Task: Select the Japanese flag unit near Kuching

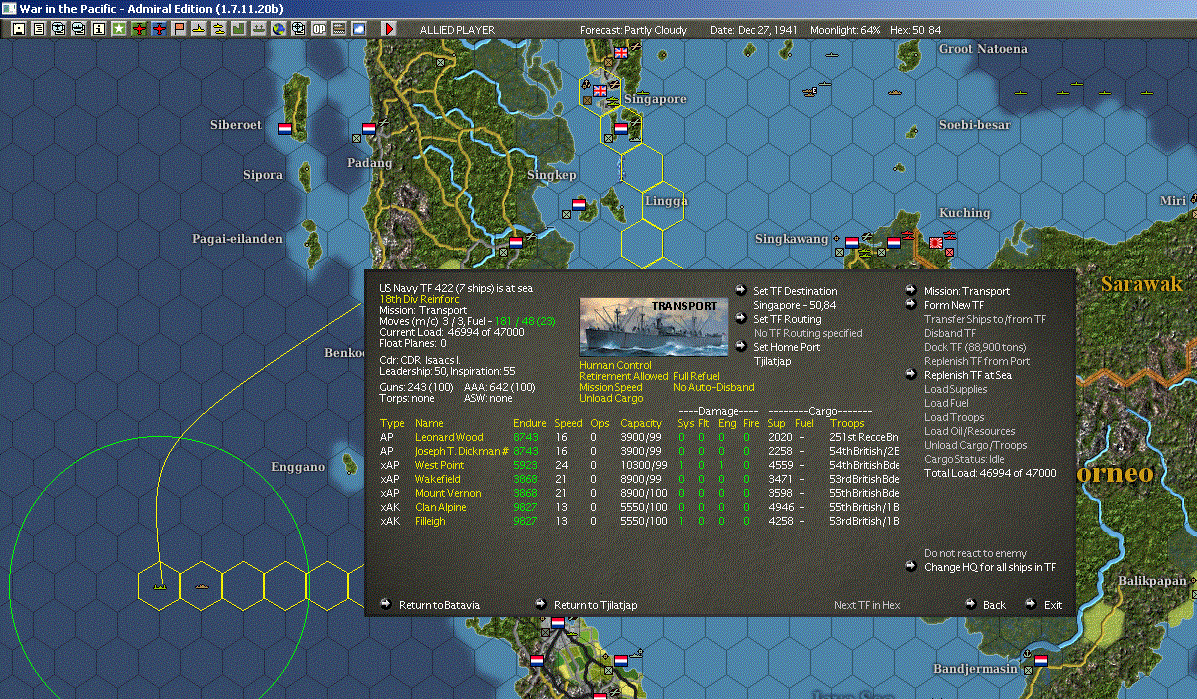Action: 936,243
